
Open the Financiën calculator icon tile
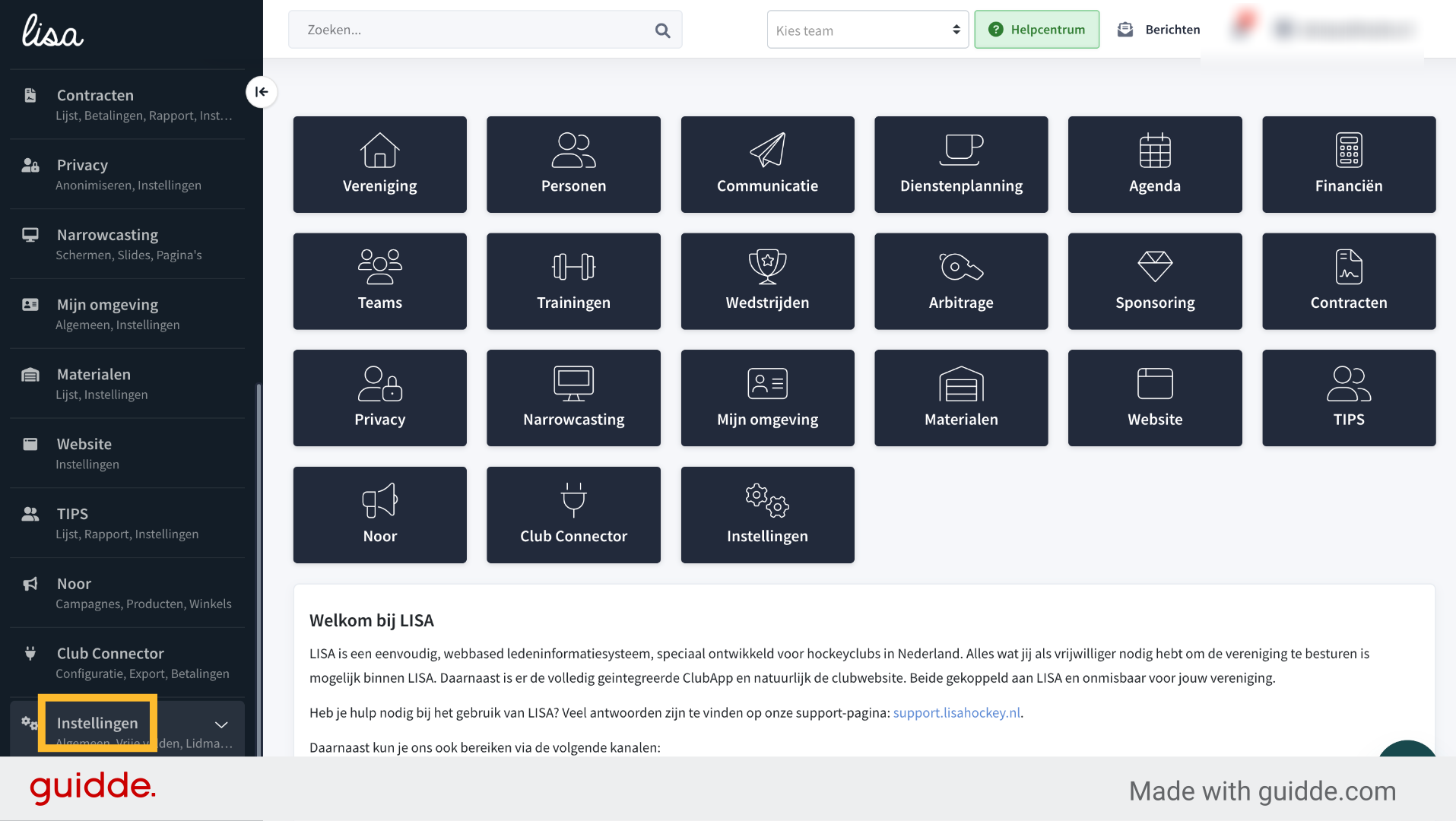click(1349, 164)
